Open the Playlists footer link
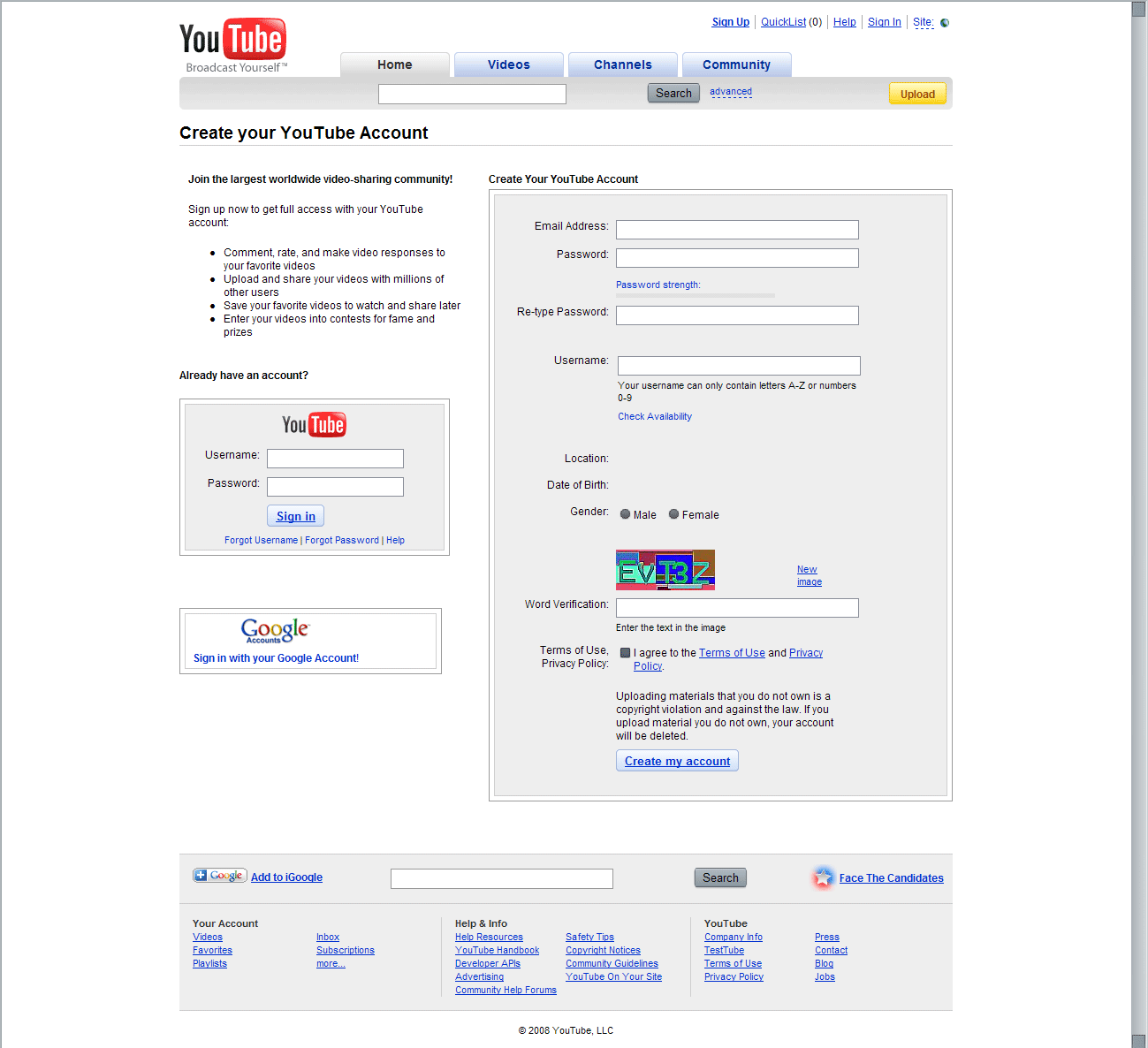Viewport: 1148px width, 1048px height. (209, 964)
